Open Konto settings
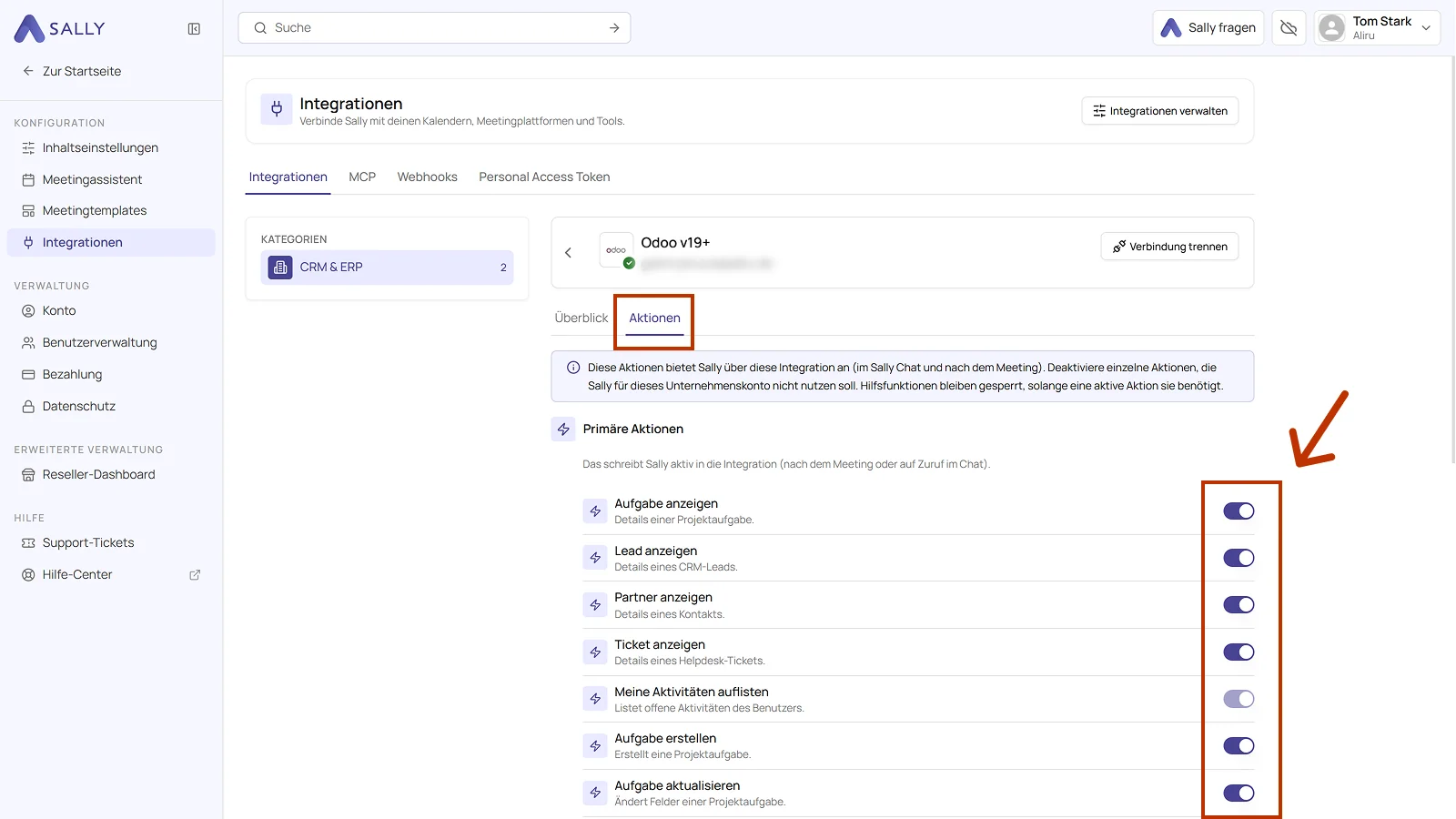 (x=111, y=311)
